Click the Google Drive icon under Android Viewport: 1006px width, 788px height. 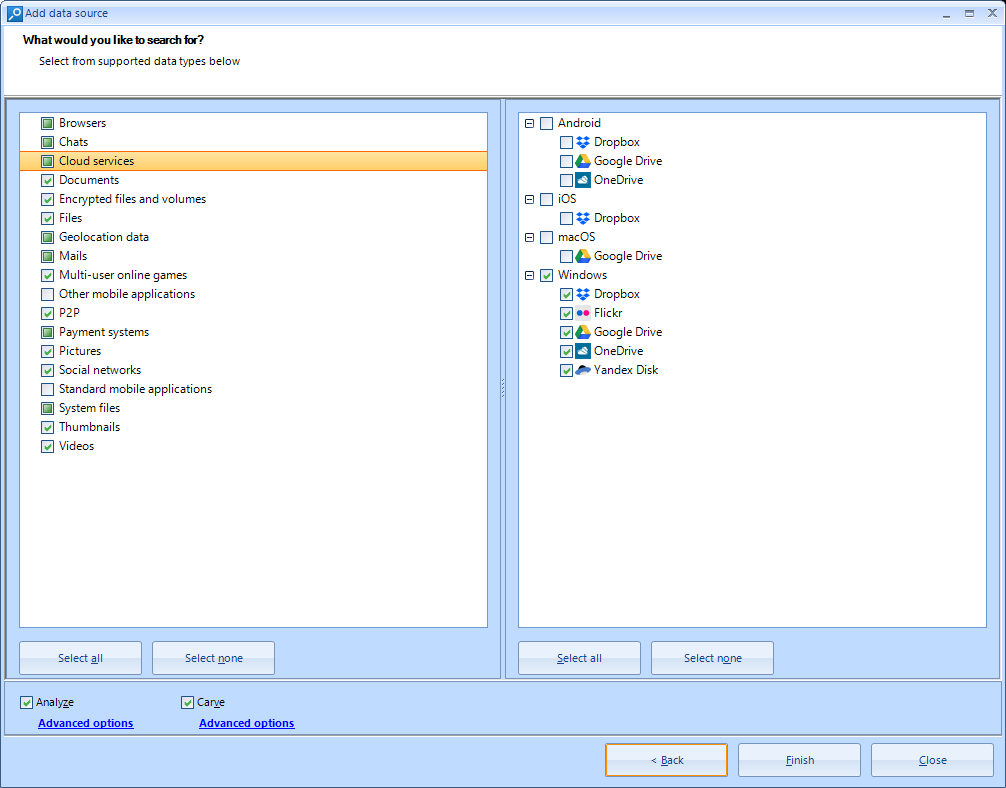583,161
